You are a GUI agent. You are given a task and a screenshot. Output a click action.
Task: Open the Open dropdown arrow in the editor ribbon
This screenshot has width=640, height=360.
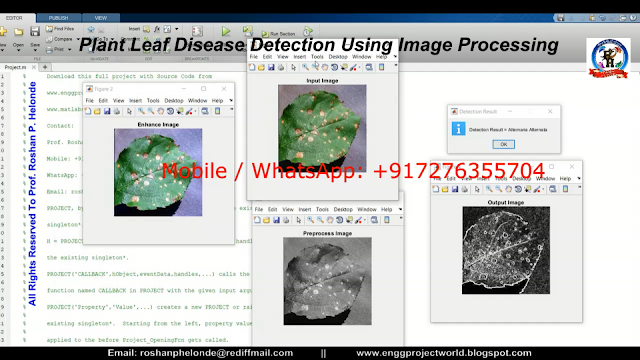(18, 50)
